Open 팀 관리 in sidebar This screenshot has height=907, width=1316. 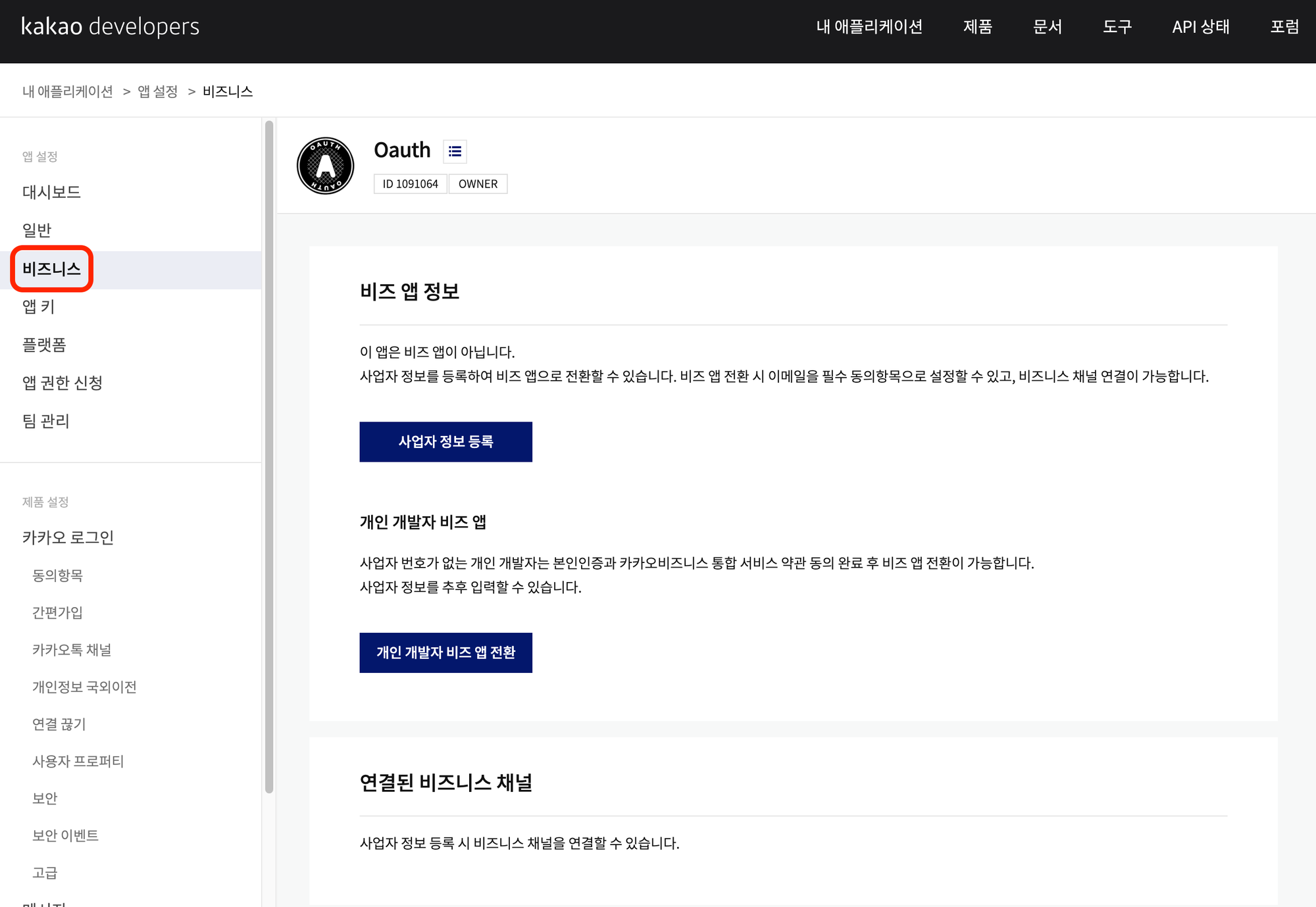(x=45, y=421)
